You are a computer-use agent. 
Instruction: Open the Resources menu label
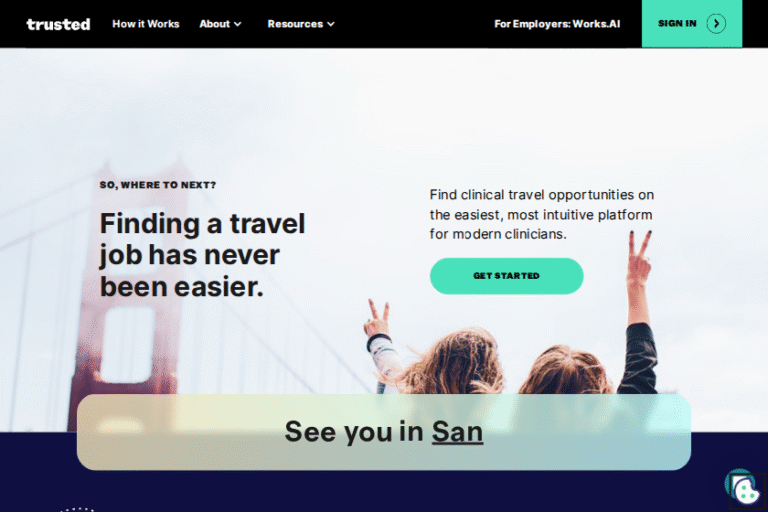point(295,24)
